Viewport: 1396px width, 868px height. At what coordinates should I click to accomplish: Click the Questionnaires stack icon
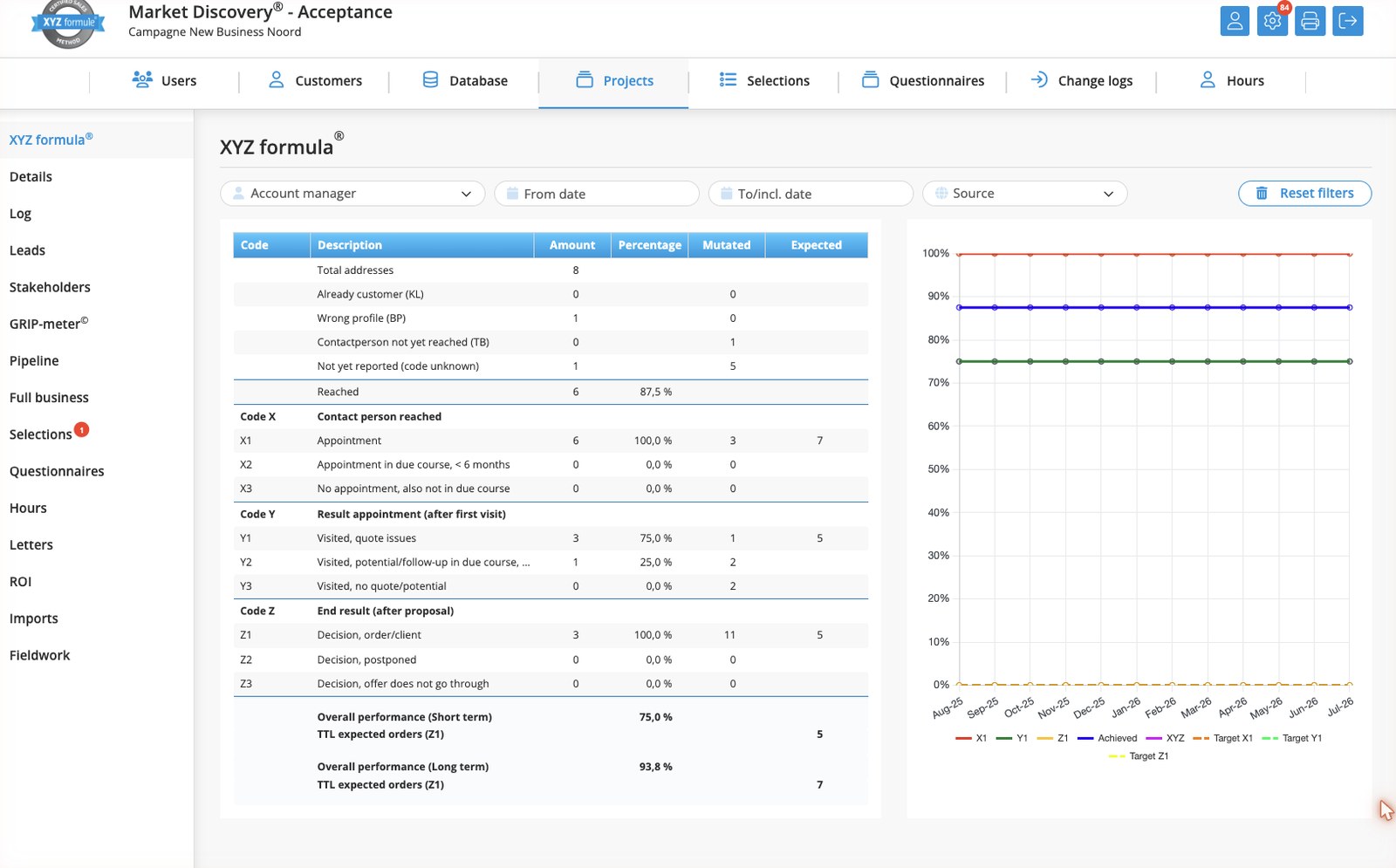[870, 79]
